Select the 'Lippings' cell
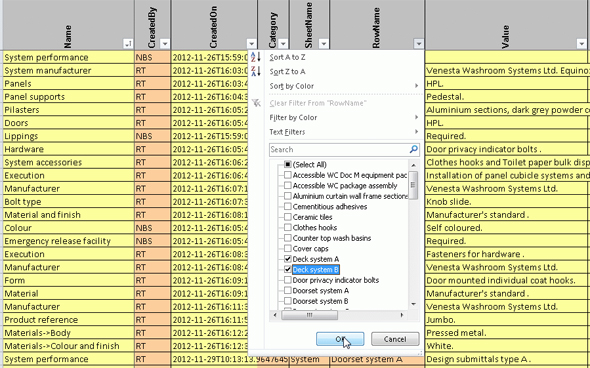 click(x=68, y=136)
